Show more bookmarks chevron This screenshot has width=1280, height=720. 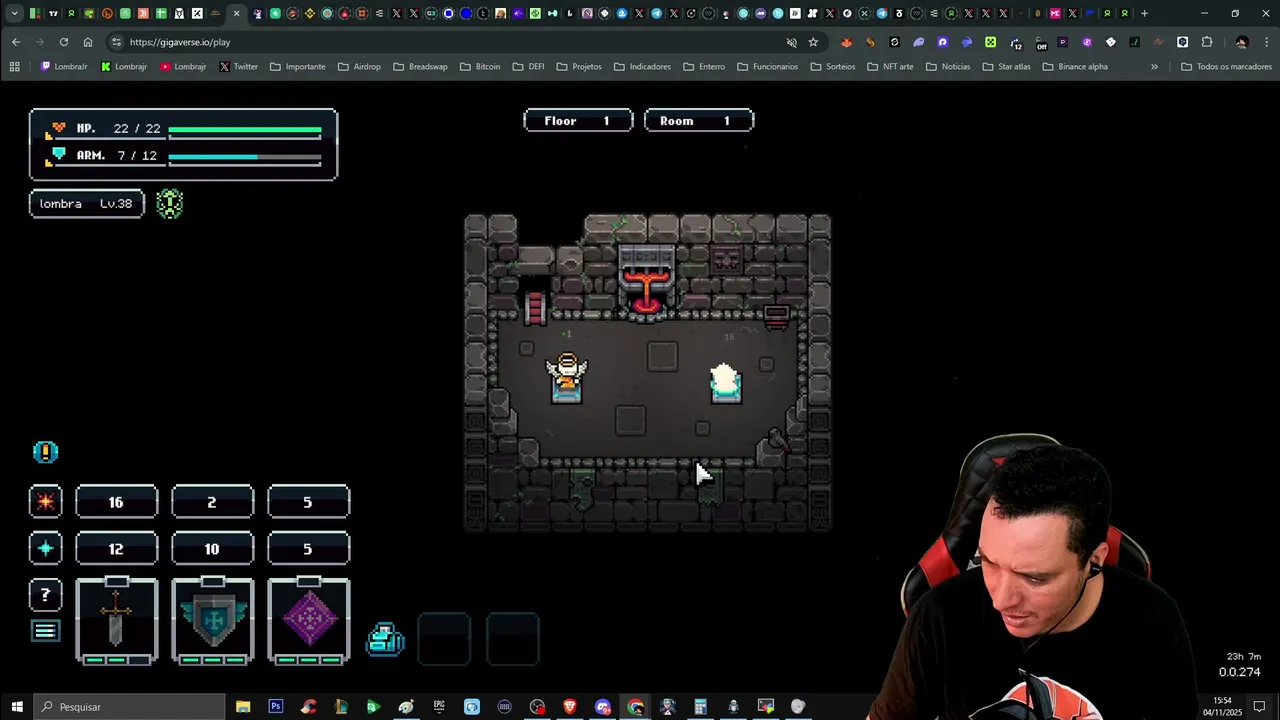coord(1154,67)
